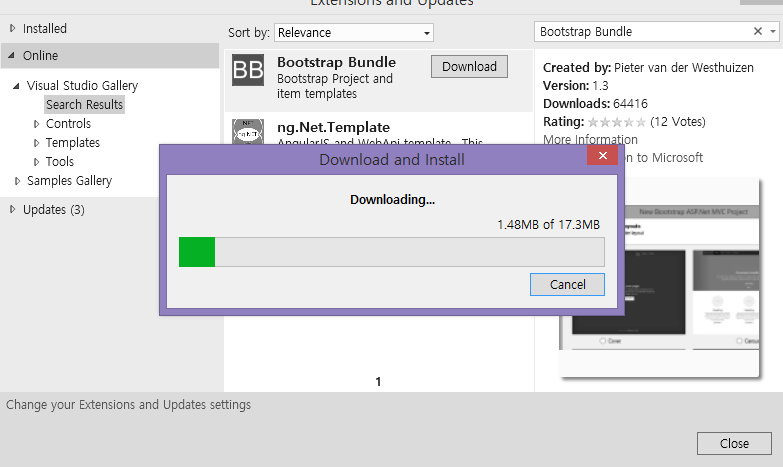The image size is (783, 467).
Task: Collapse the Visual Studio Gallery node
Action: [x=16, y=86]
